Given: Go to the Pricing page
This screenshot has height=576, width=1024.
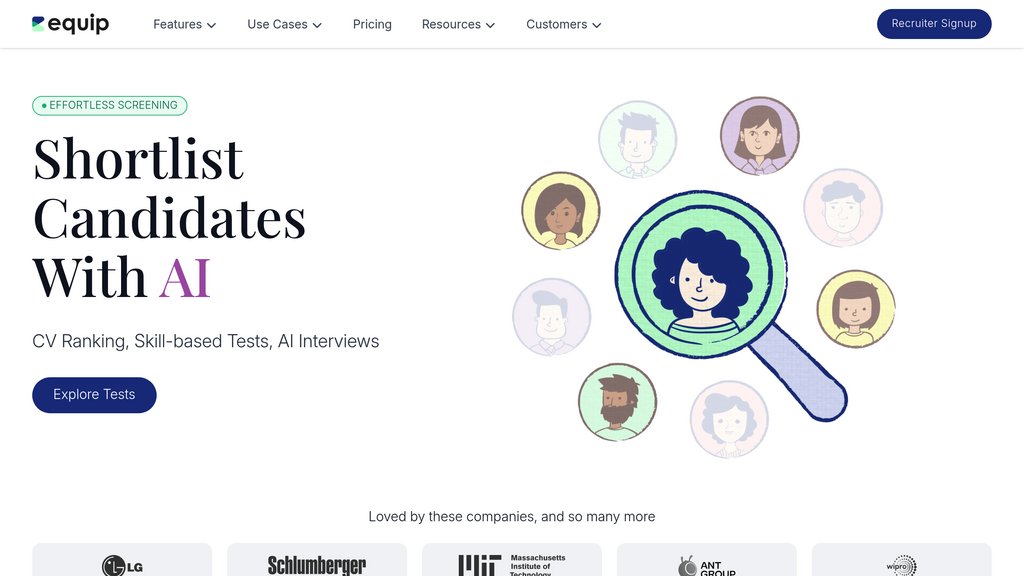Looking at the screenshot, I should coord(372,24).
